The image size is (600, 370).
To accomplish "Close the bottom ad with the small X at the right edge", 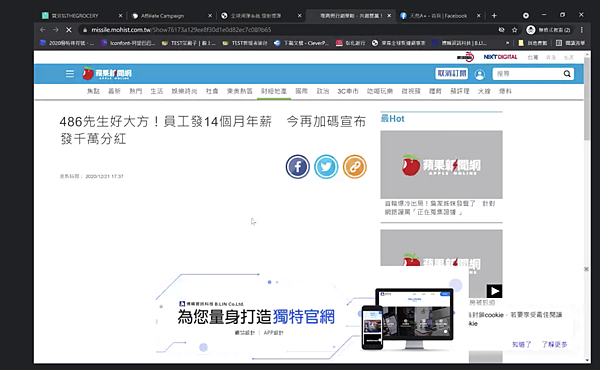I will tap(586, 269).
